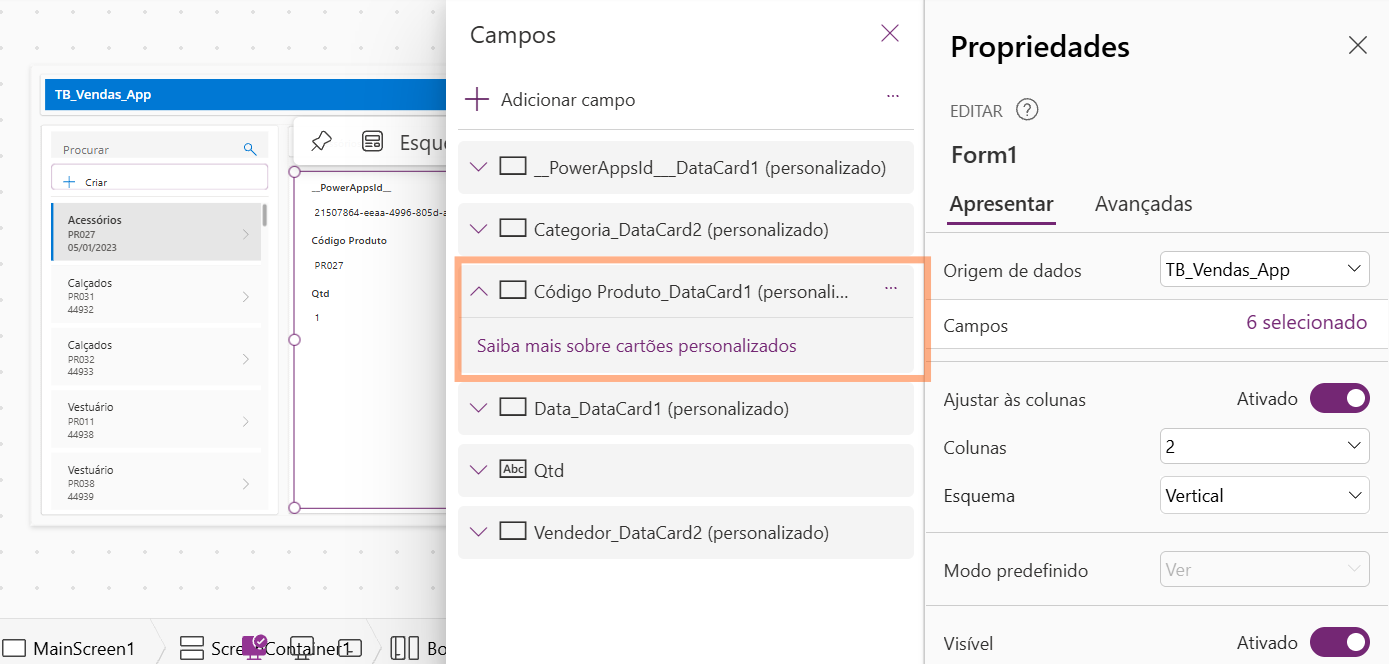Close the Campos panel
This screenshot has width=1389, height=664.
(x=890, y=34)
